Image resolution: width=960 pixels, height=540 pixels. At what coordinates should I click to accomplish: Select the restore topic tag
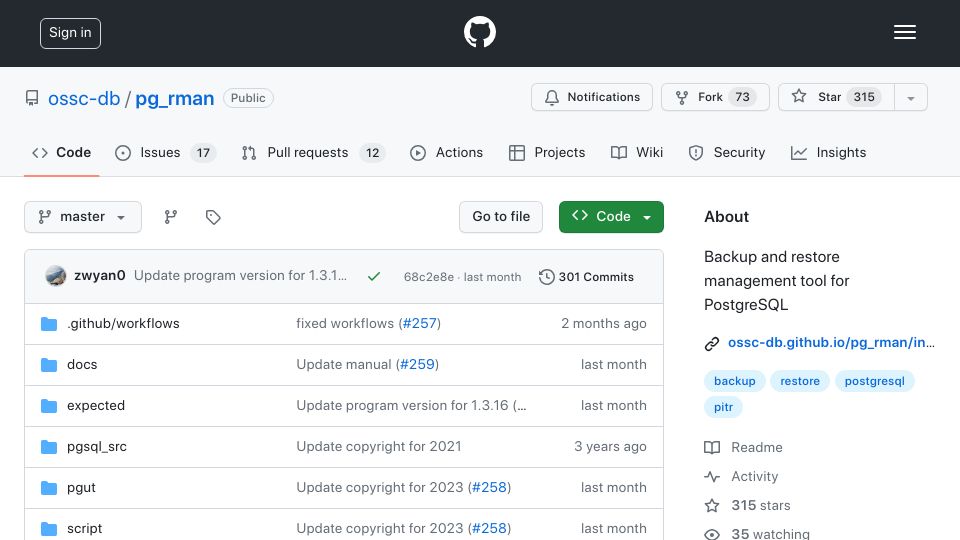[800, 381]
